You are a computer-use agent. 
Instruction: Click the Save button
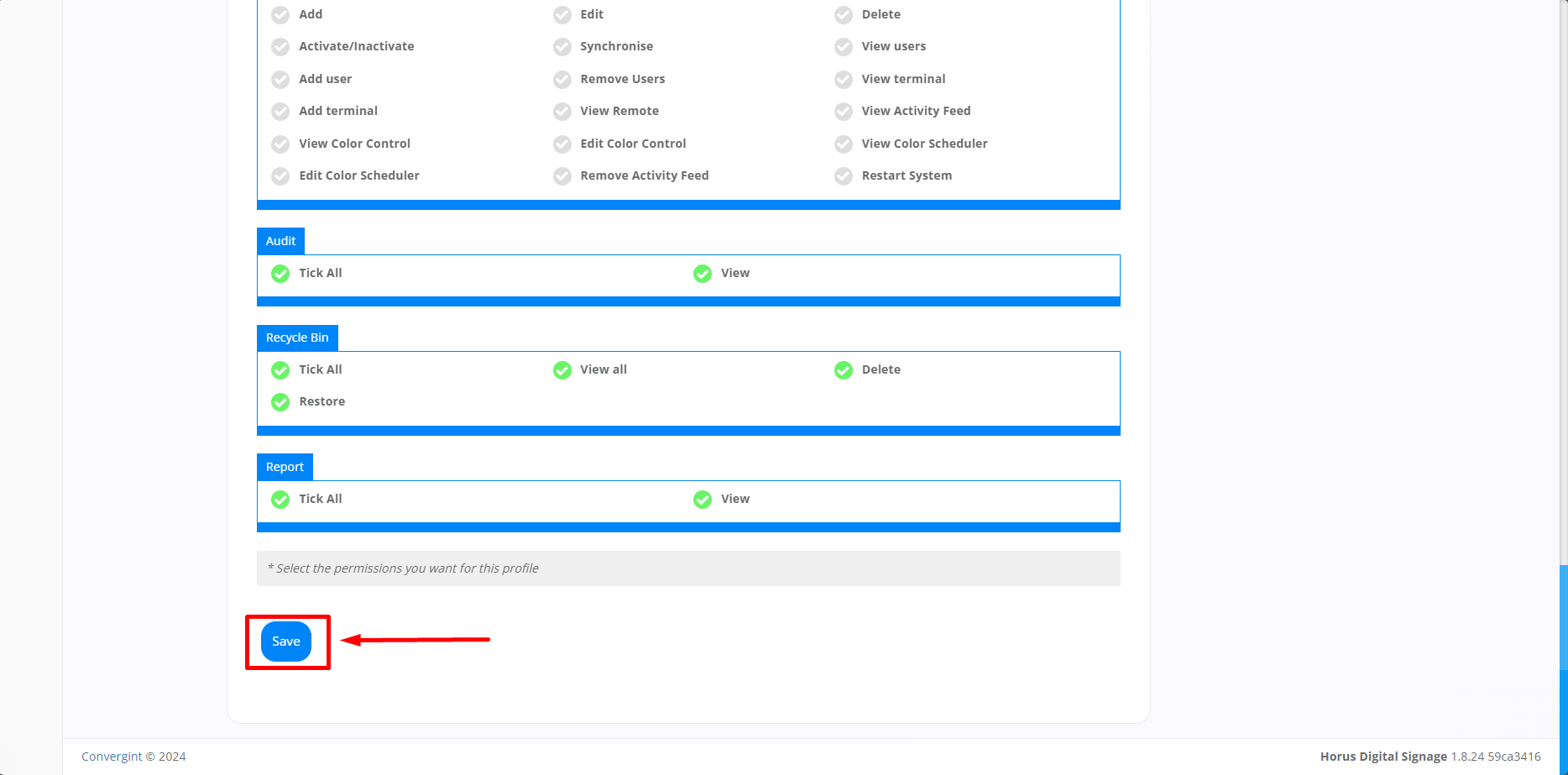(x=286, y=641)
